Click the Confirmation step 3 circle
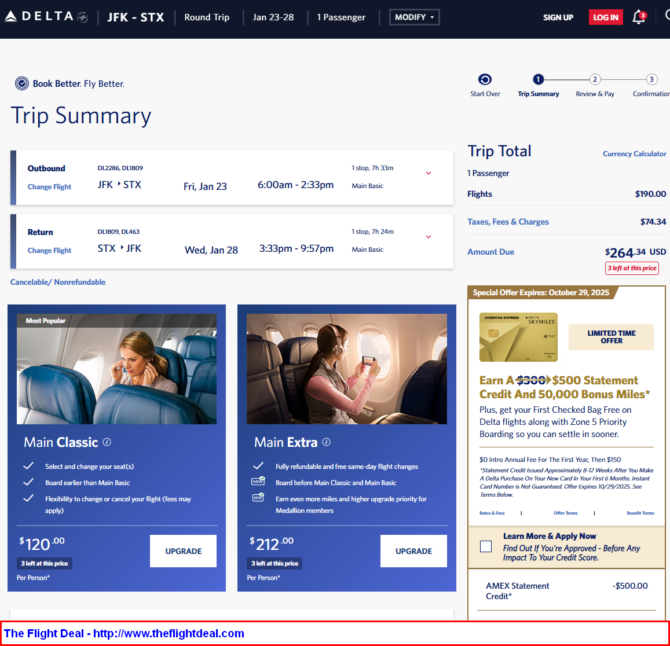The image size is (670, 646). [x=651, y=80]
